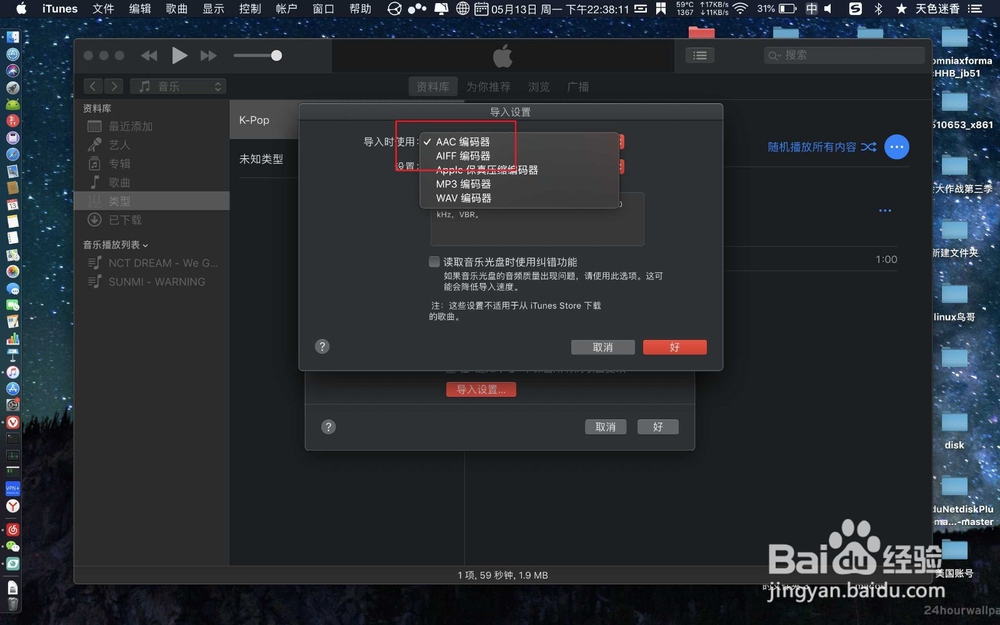Click the red 好 button in import settings
1000x625 pixels.
point(675,347)
